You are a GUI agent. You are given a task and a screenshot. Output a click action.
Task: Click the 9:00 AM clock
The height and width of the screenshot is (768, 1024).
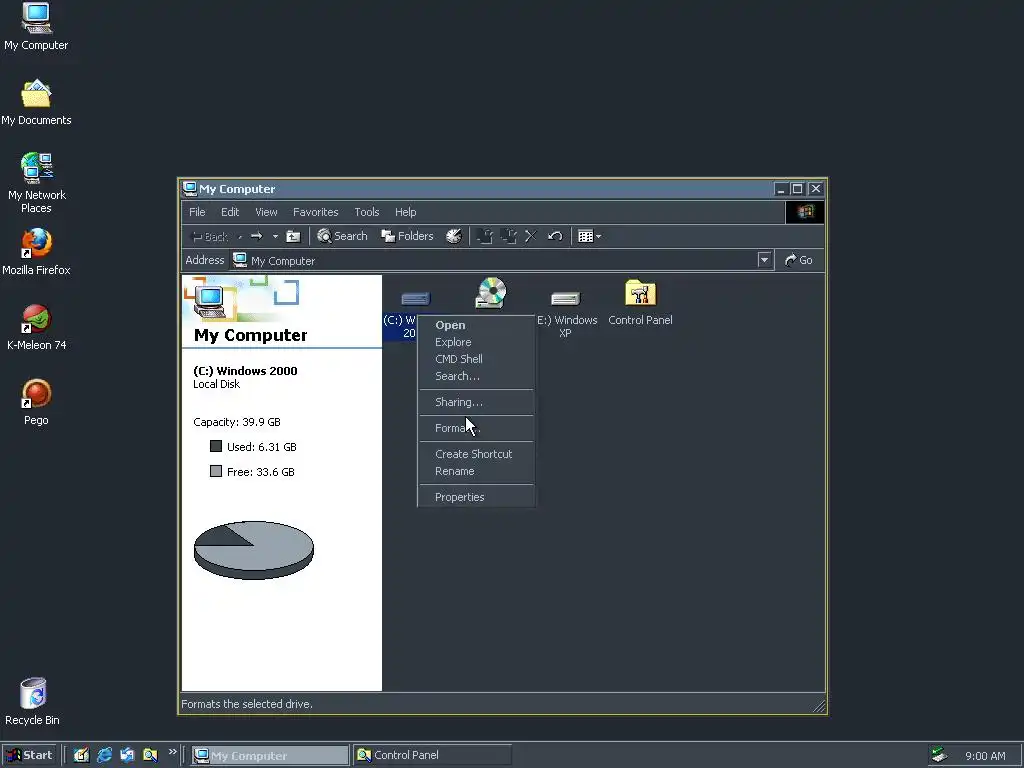click(x=985, y=756)
